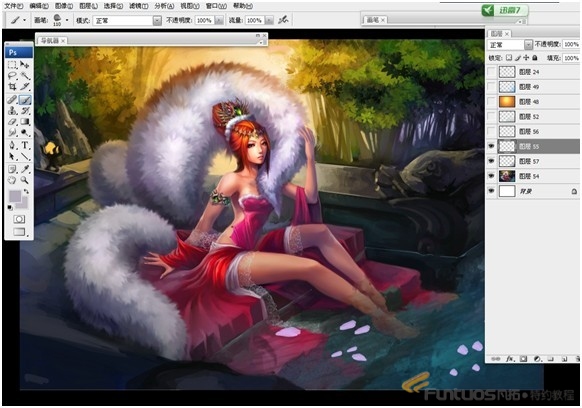582x408 pixels.
Task: Select the Rectangular Marquee tool
Action: tap(13, 65)
